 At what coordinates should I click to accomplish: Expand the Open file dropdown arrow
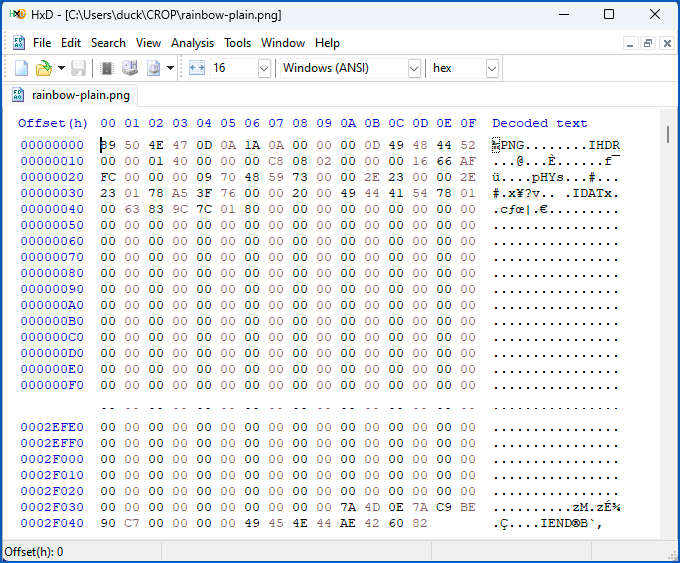tap(61, 68)
